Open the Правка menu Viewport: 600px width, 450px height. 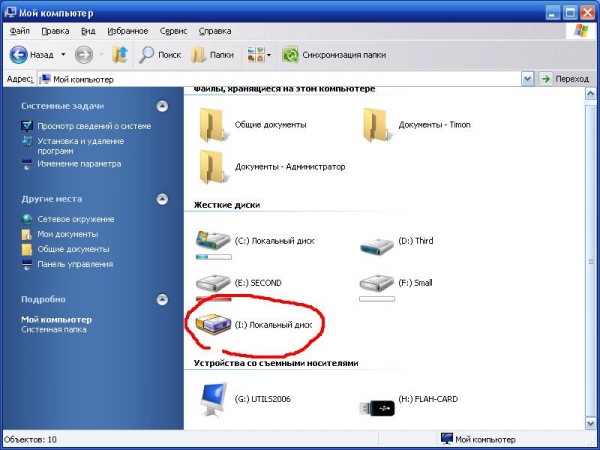[x=55, y=31]
